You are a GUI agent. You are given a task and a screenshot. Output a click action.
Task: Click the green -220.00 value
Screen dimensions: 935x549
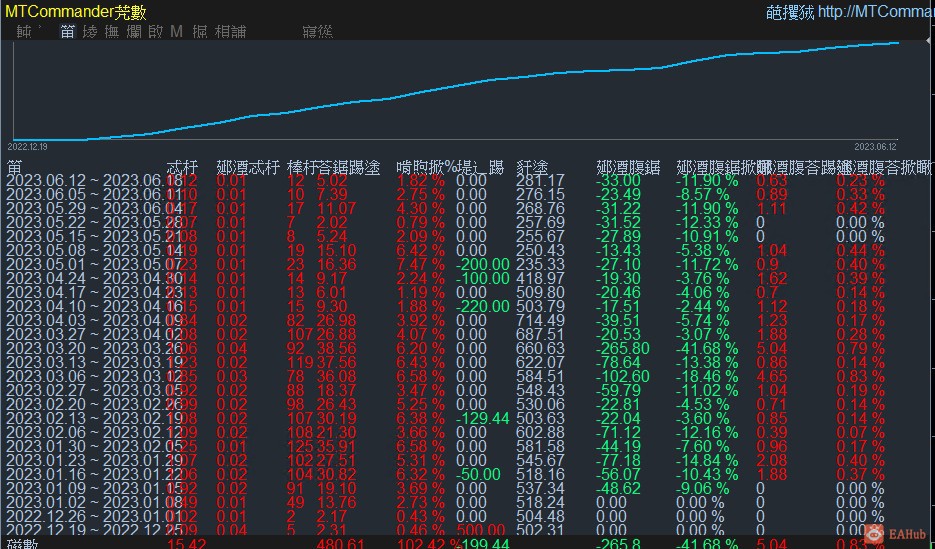[482, 306]
